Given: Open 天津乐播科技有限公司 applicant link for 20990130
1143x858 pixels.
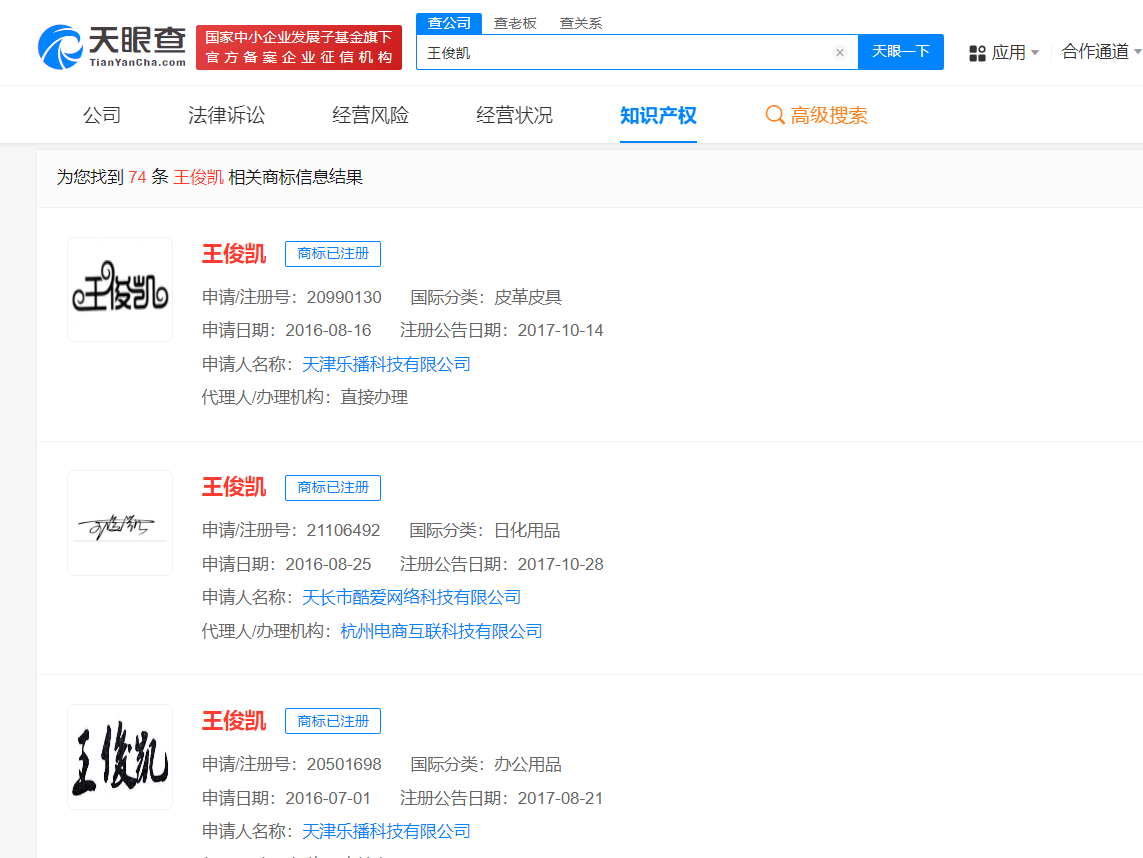Looking at the screenshot, I should click(x=386, y=364).
